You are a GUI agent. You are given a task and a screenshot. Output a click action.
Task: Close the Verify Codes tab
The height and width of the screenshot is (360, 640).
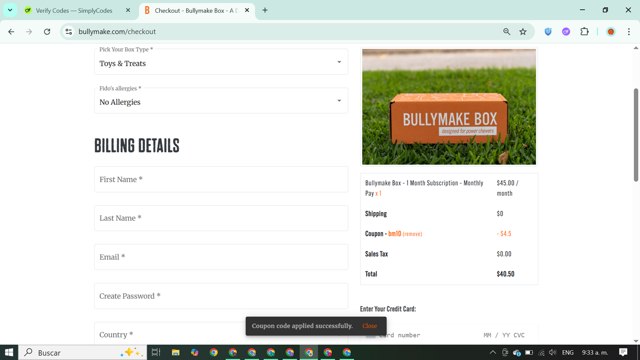pyautogui.click(x=128, y=10)
